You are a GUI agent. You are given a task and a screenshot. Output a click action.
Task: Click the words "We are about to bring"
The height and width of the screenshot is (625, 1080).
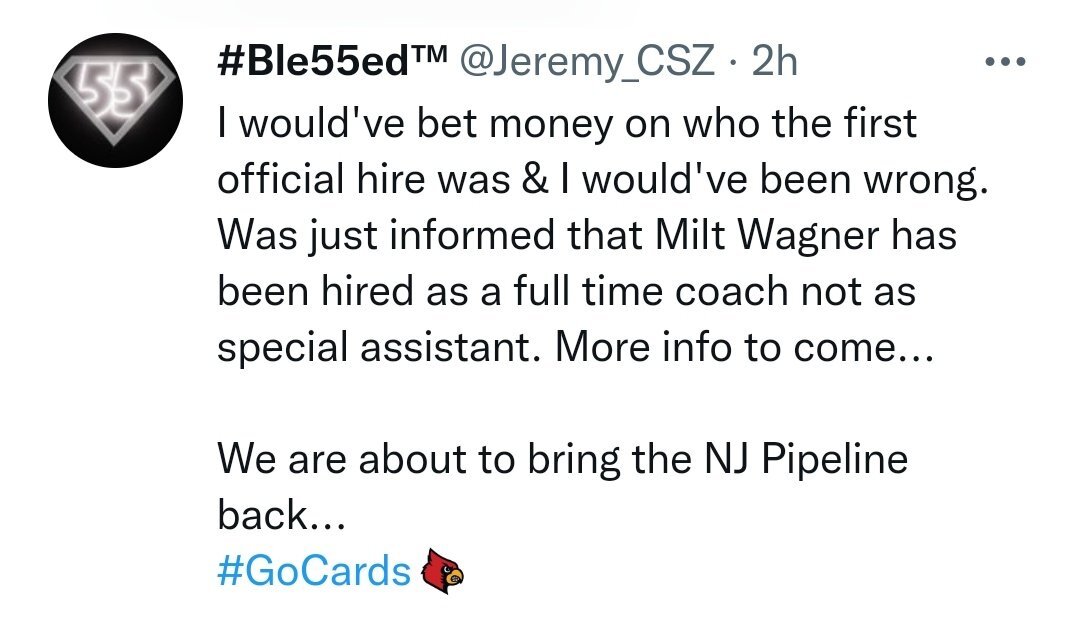point(419,460)
